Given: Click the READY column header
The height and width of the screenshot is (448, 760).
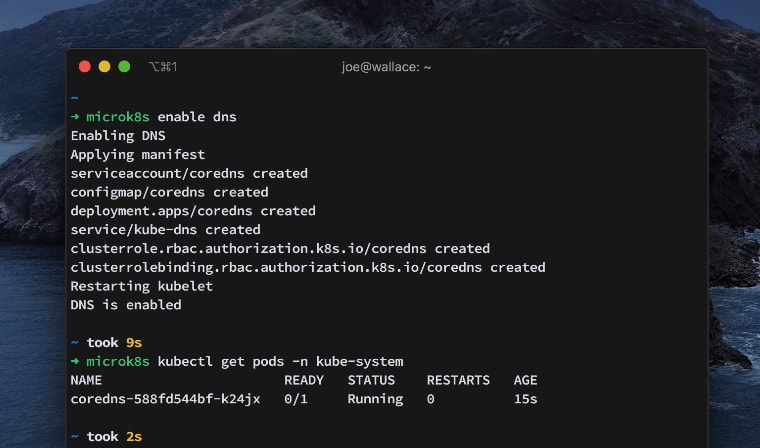Looking at the screenshot, I should pos(304,380).
